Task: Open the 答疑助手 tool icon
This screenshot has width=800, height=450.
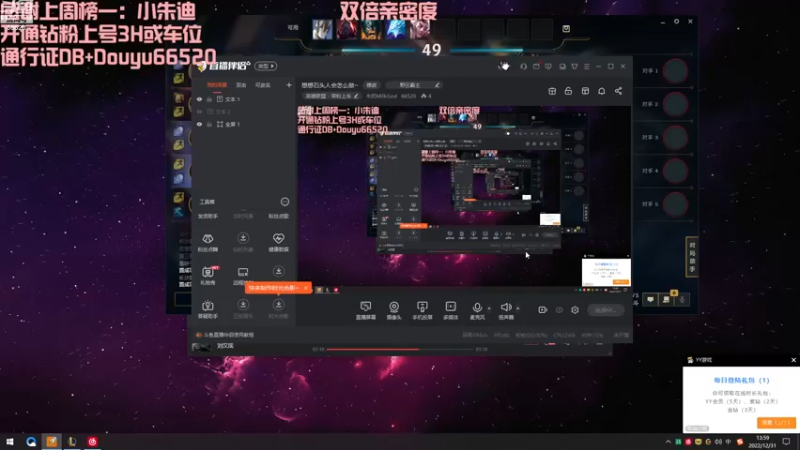Action: point(208,309)
